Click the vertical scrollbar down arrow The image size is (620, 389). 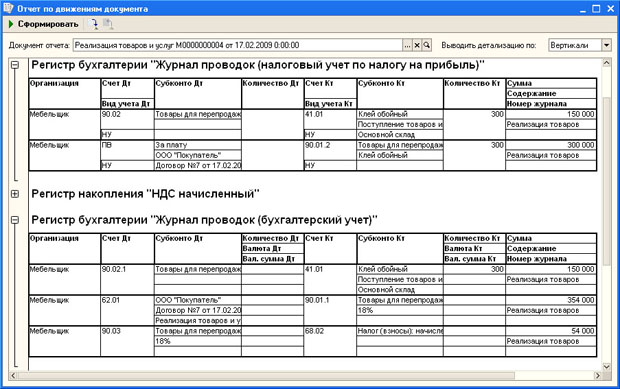pos(607,366)
